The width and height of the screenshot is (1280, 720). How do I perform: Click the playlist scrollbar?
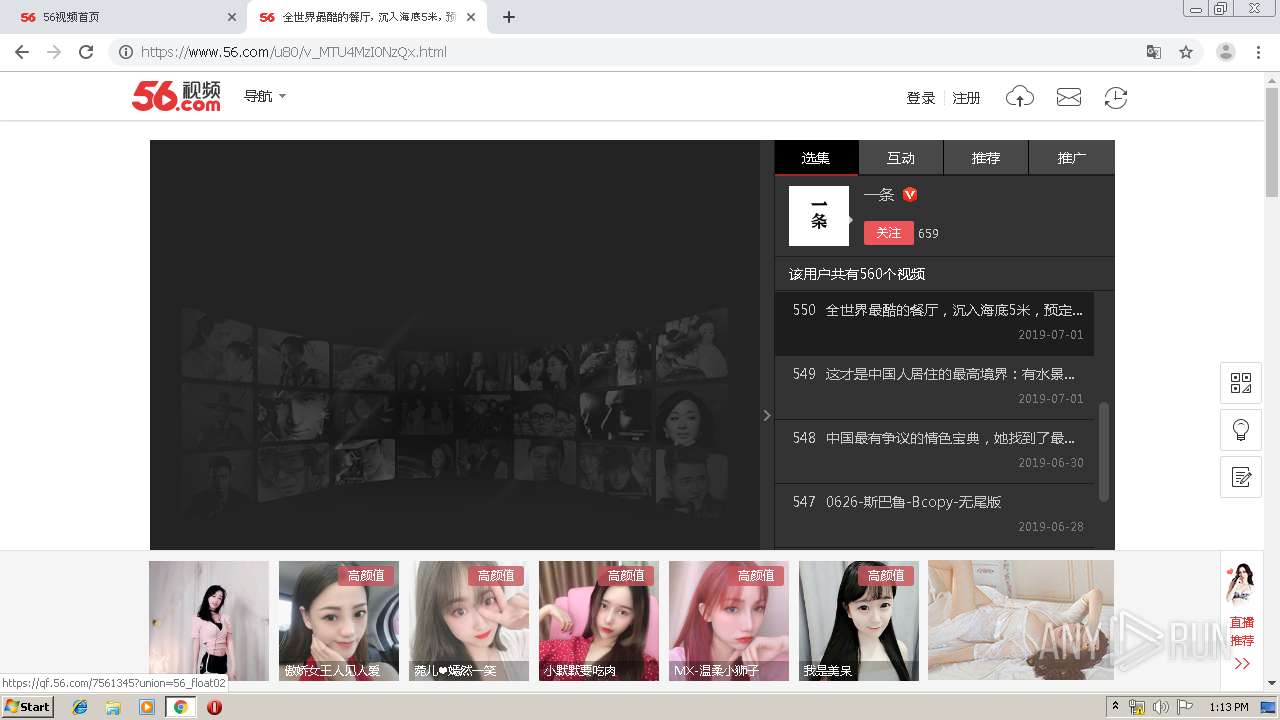tap(1104, 451)
